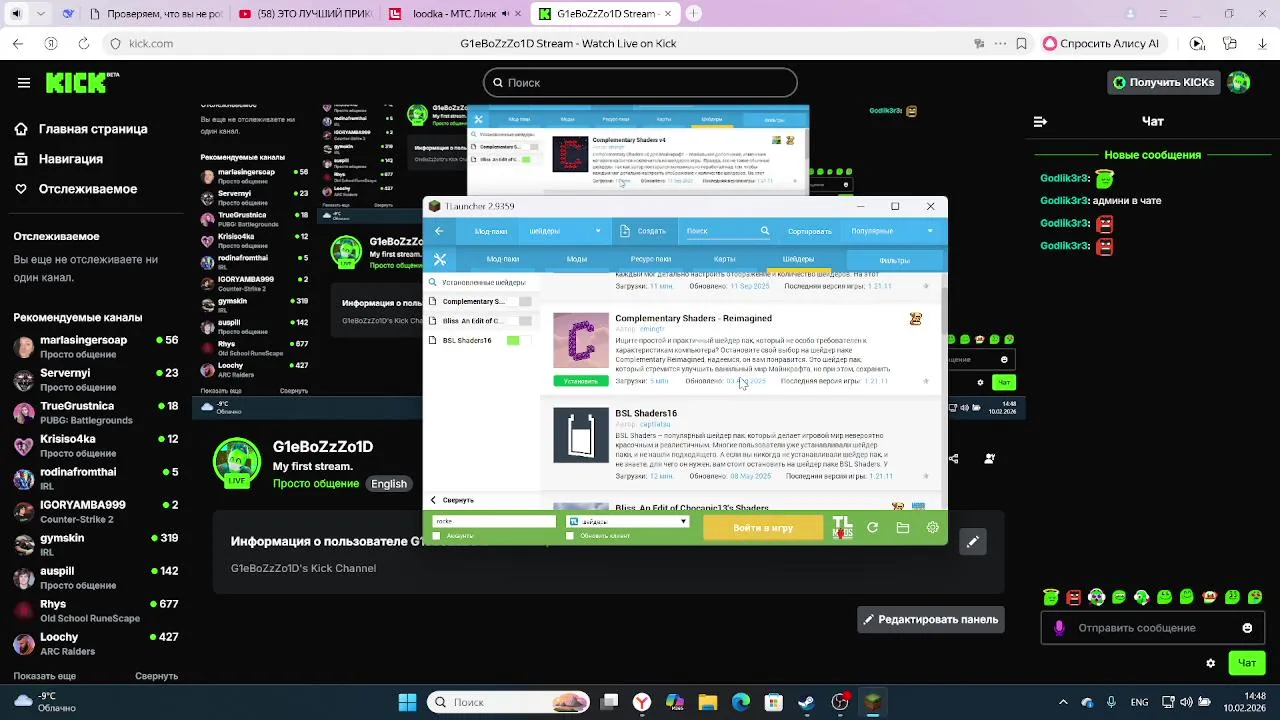Open marlasingersoap recommended channel
1280x720 pixels.
tap(95, 346)
